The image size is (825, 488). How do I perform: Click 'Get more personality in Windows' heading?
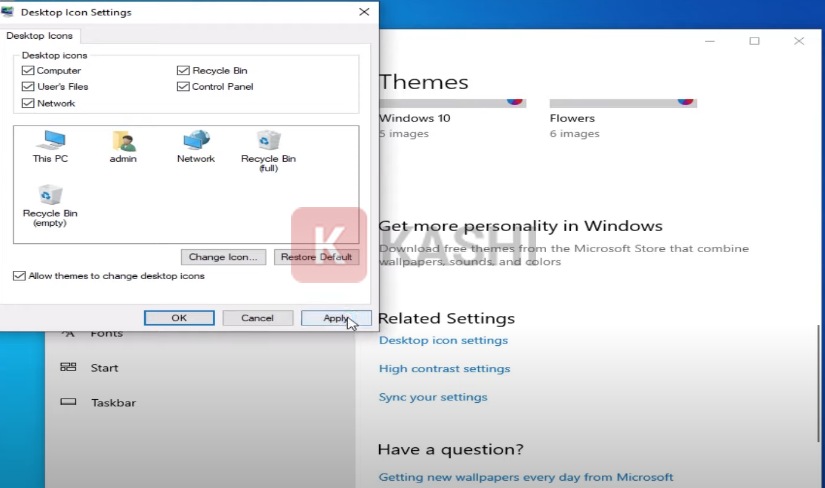point(520,226)
